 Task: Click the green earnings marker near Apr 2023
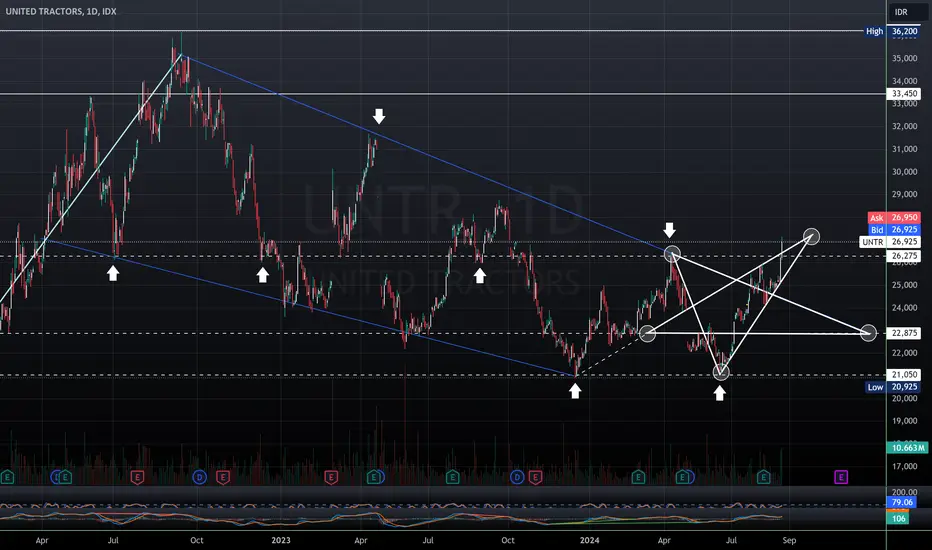[x=373, y=477]
